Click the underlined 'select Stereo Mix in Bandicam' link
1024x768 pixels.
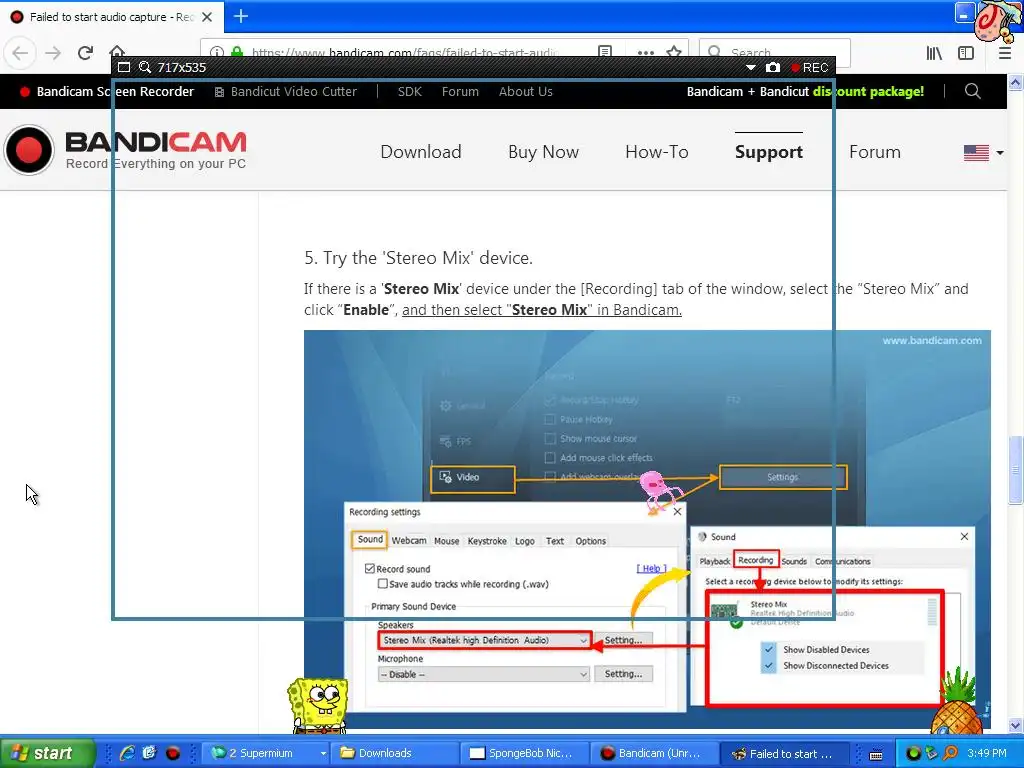[541, 310]
